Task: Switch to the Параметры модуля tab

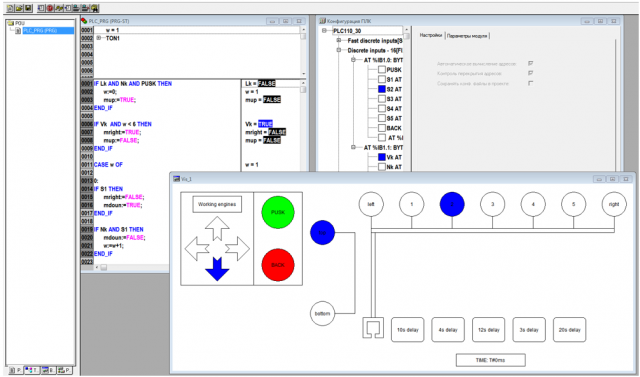Action: (x=467, y=36)
